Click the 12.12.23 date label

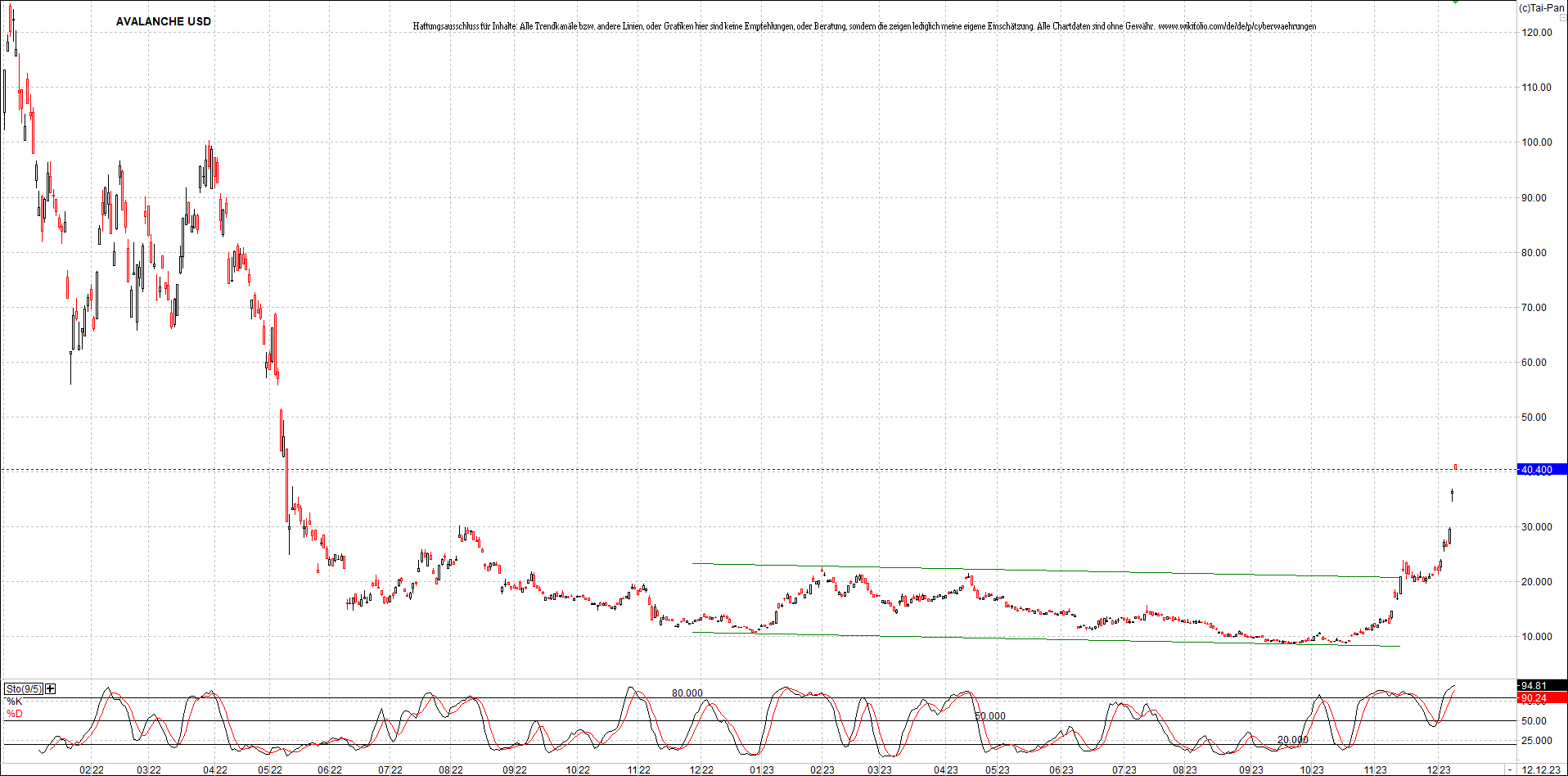1540,770
